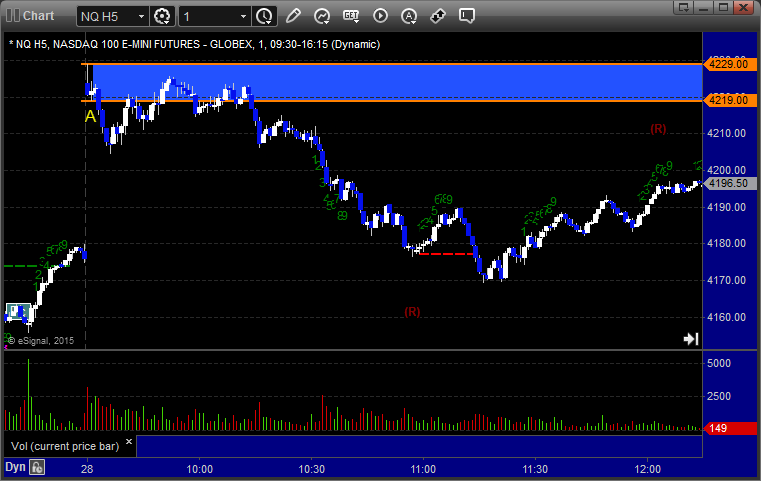Click the replay play button
761x481 pixels.
[380, 16]
